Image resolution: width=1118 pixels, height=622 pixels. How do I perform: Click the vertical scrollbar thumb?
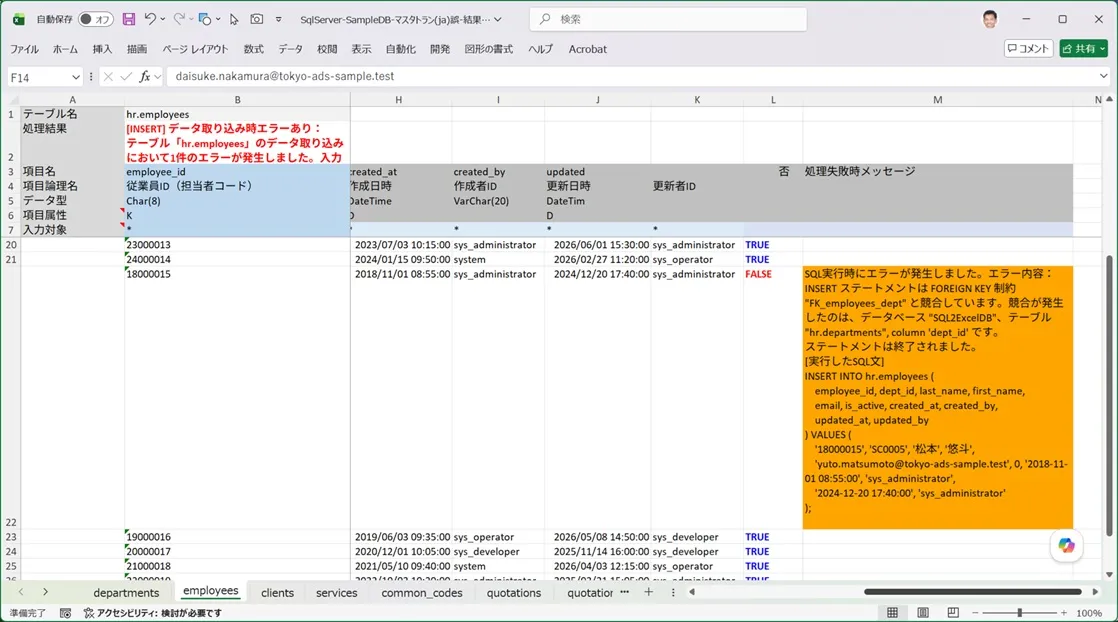[1109, 396]
